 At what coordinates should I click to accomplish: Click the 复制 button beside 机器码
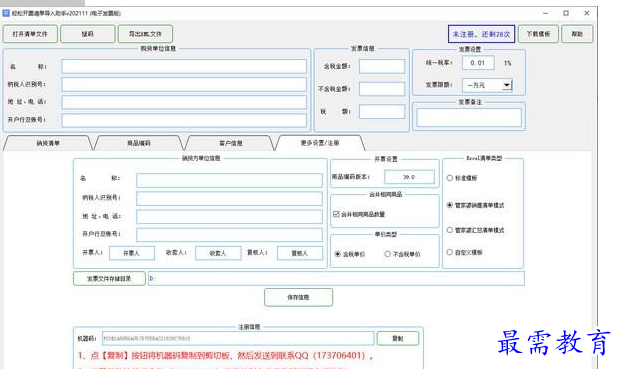398,338
